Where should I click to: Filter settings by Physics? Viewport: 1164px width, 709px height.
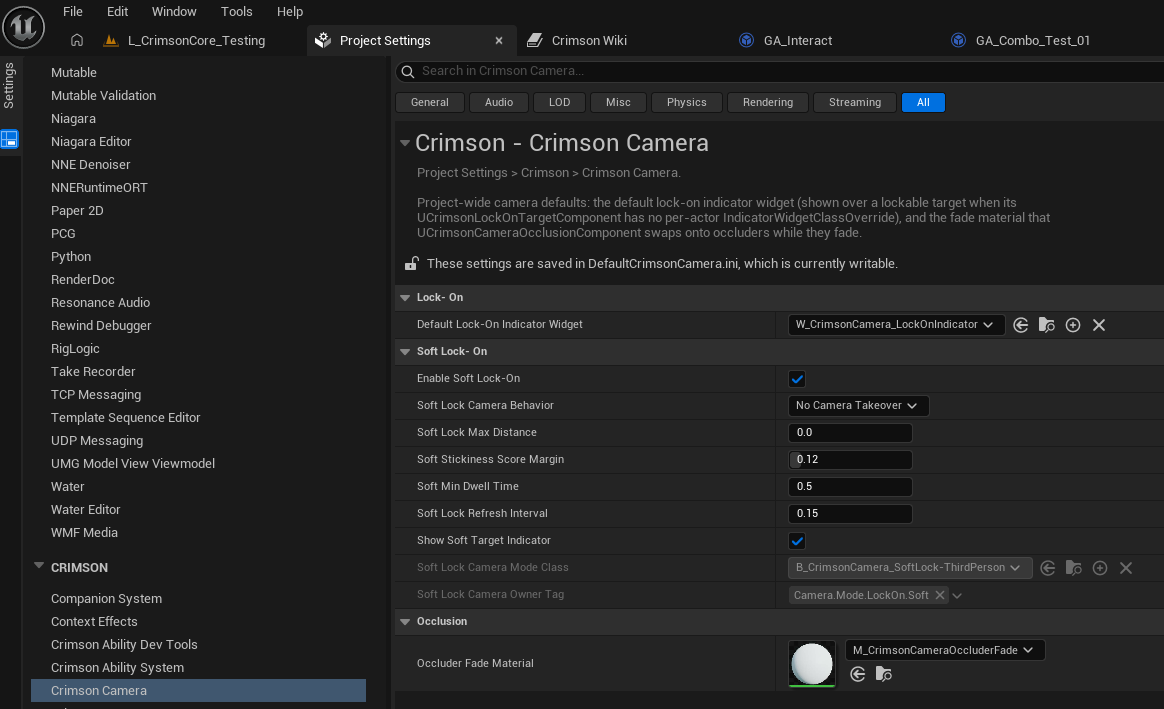tap(687, 102)
